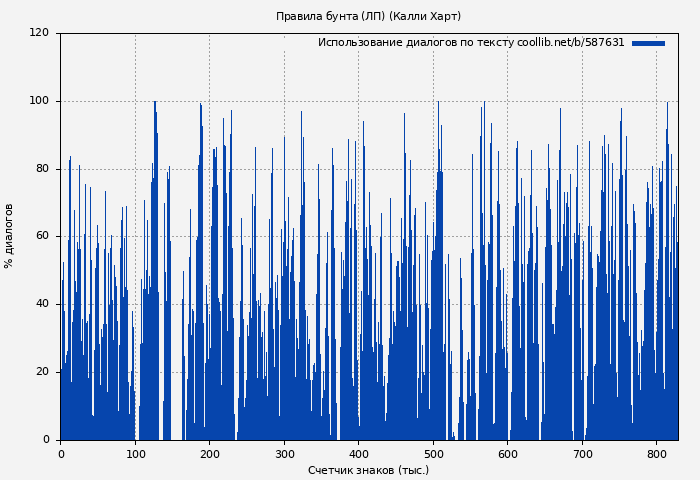Click the y-axis tick label 80
Image resolution: width=700 pixels, height=480 pixels.
pos(42,169)
